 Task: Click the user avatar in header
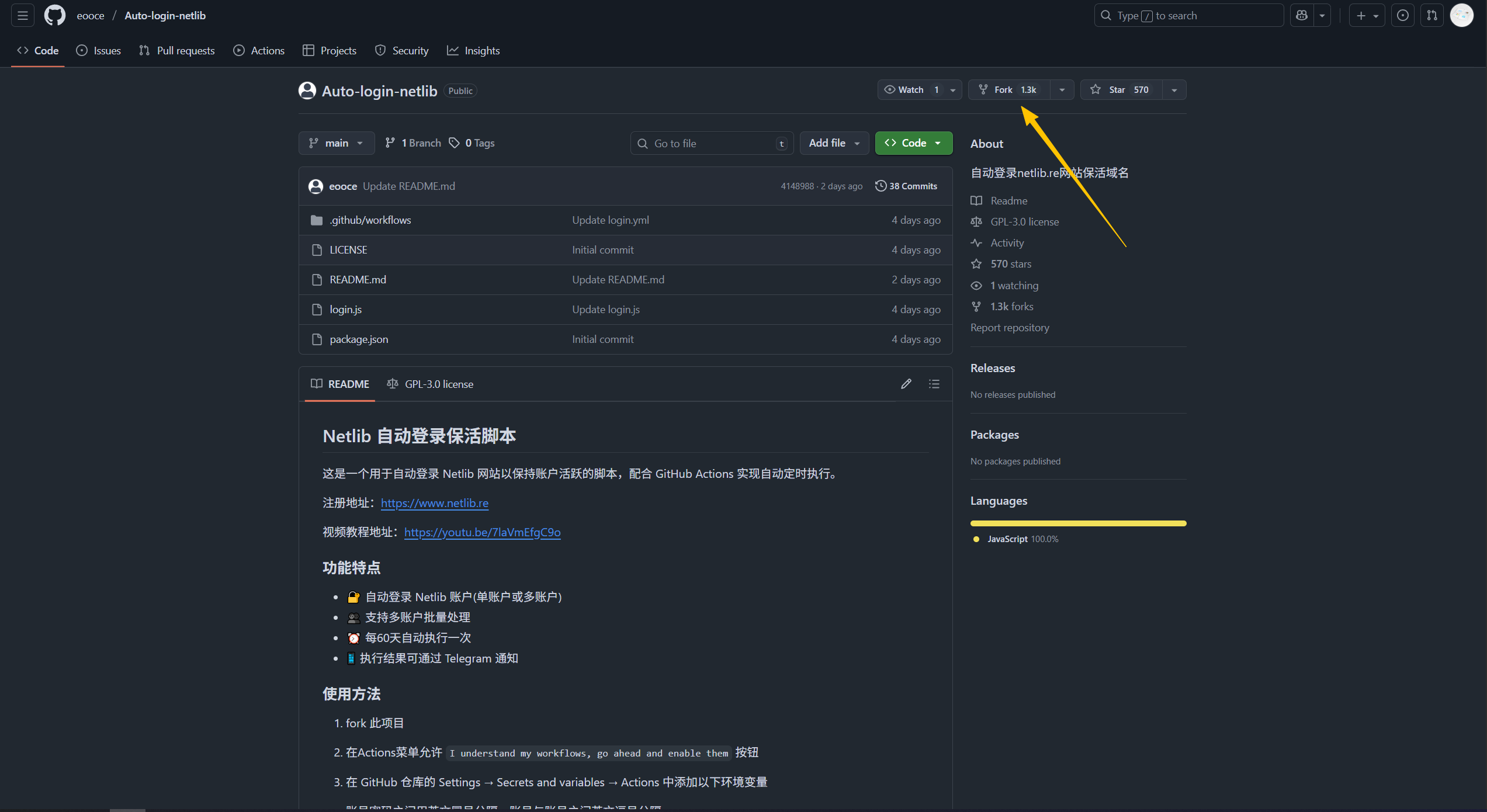pyautogui.click(x=1461, y=16)
